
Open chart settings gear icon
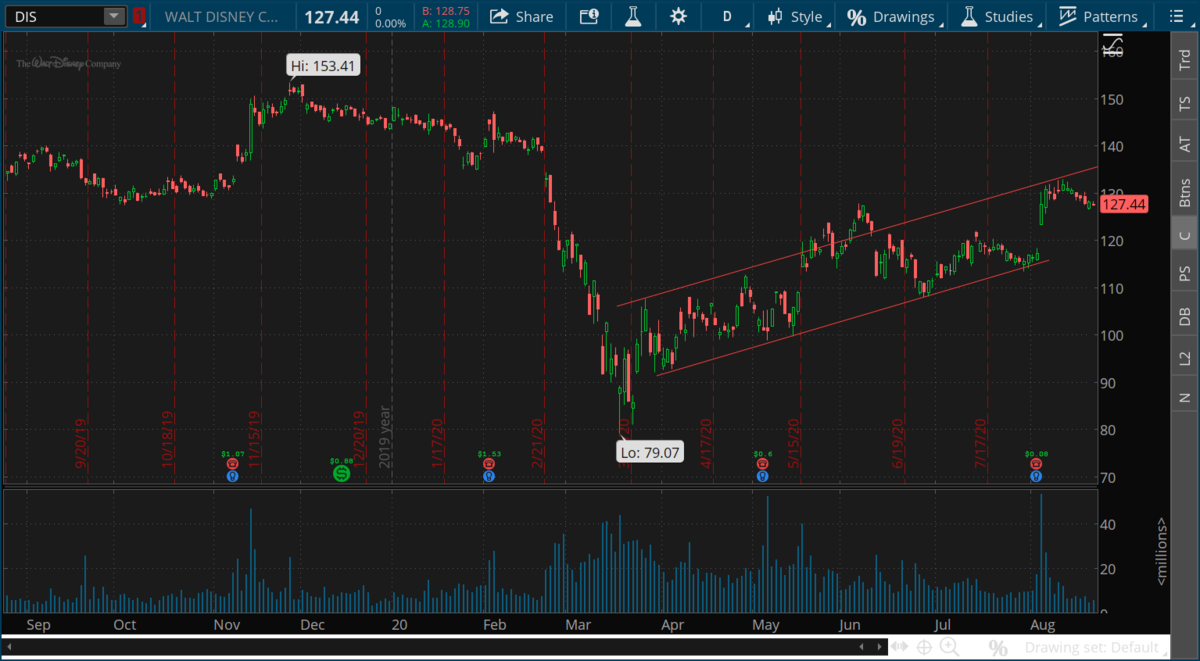pos(679,16)
